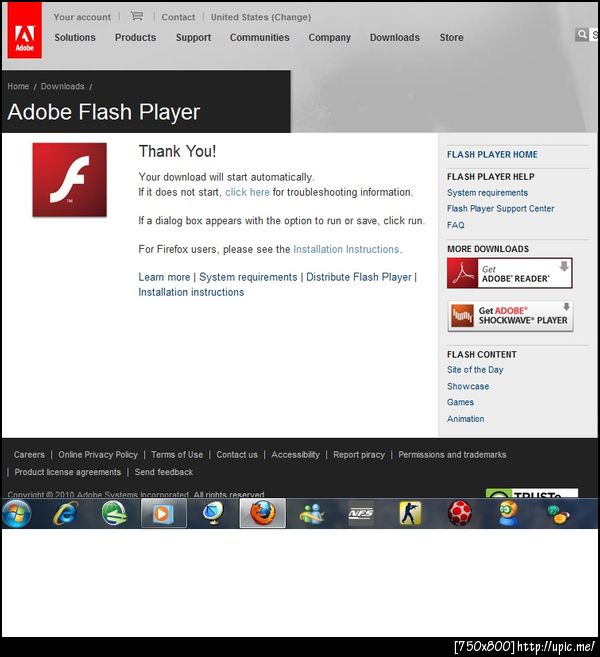600x657 pixels.
Task: Open Terms of Use
Action: (x=177, y=455)
